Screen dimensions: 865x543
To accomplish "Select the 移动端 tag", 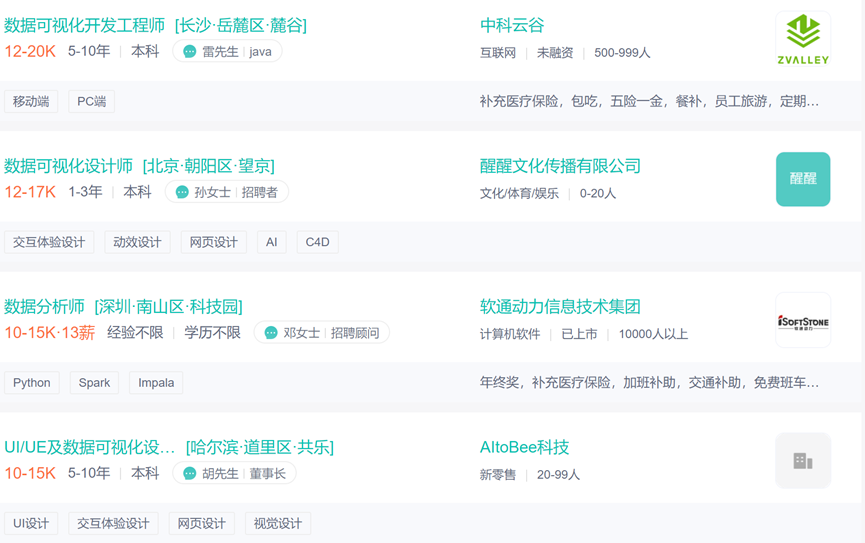I will (x=31, y=102).
